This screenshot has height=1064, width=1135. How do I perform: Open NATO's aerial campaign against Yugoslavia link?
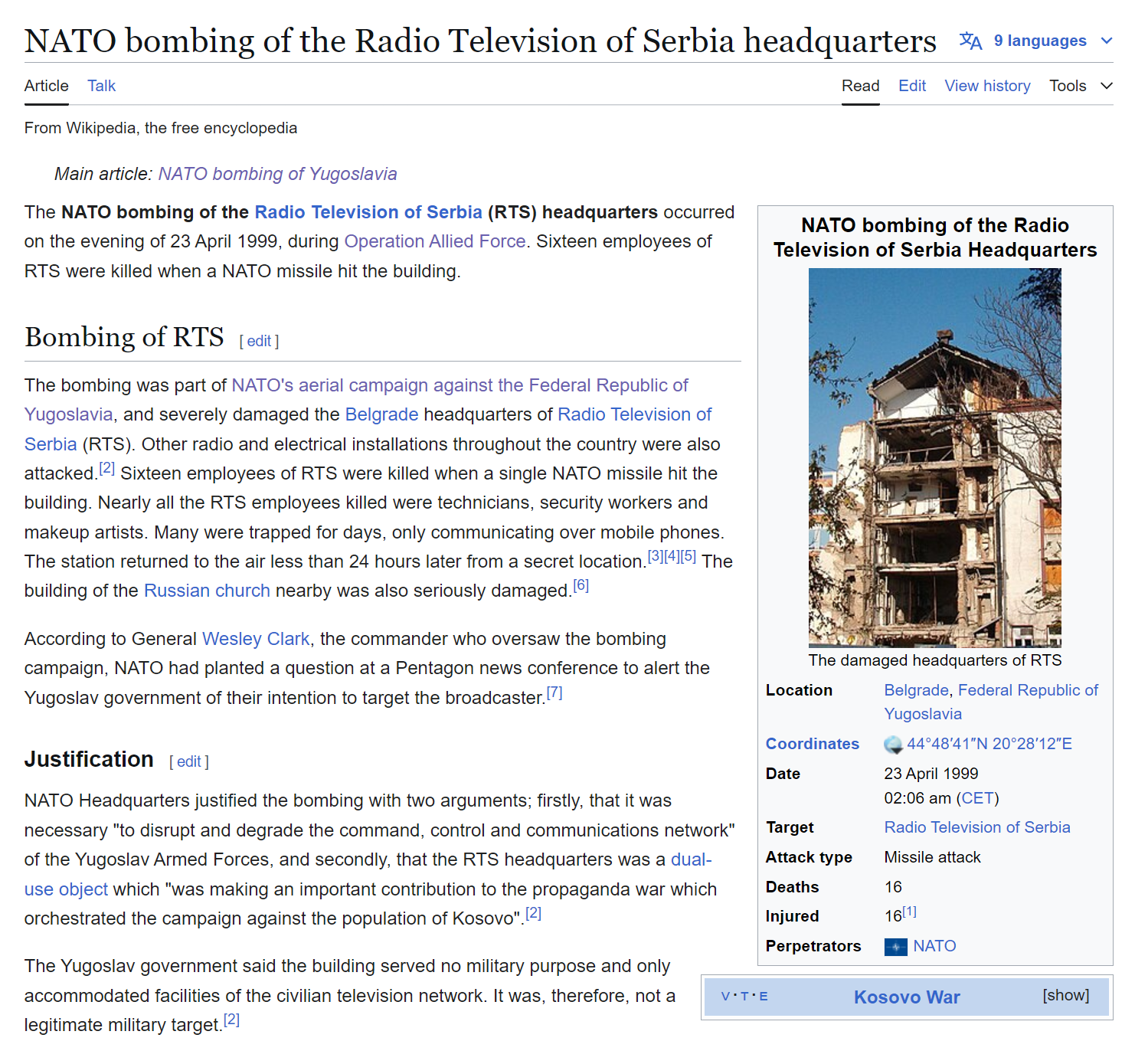356,400
